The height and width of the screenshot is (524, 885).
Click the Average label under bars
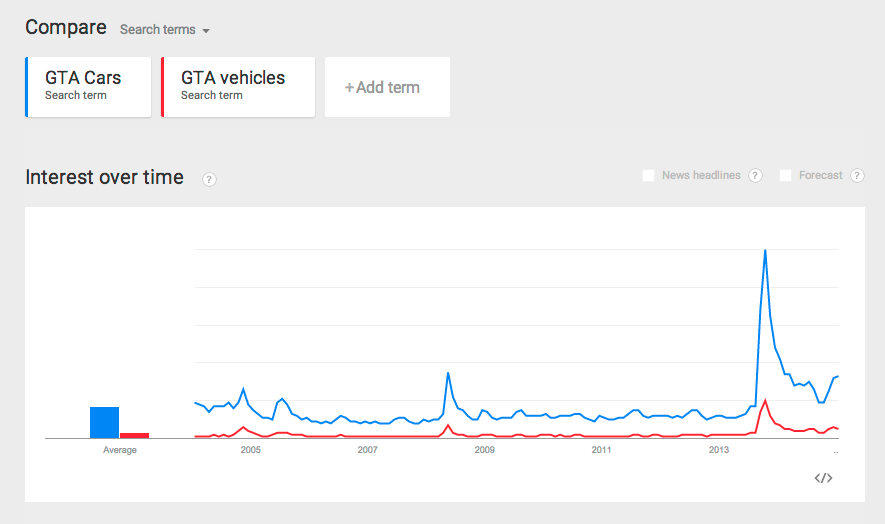coord(120,450)
